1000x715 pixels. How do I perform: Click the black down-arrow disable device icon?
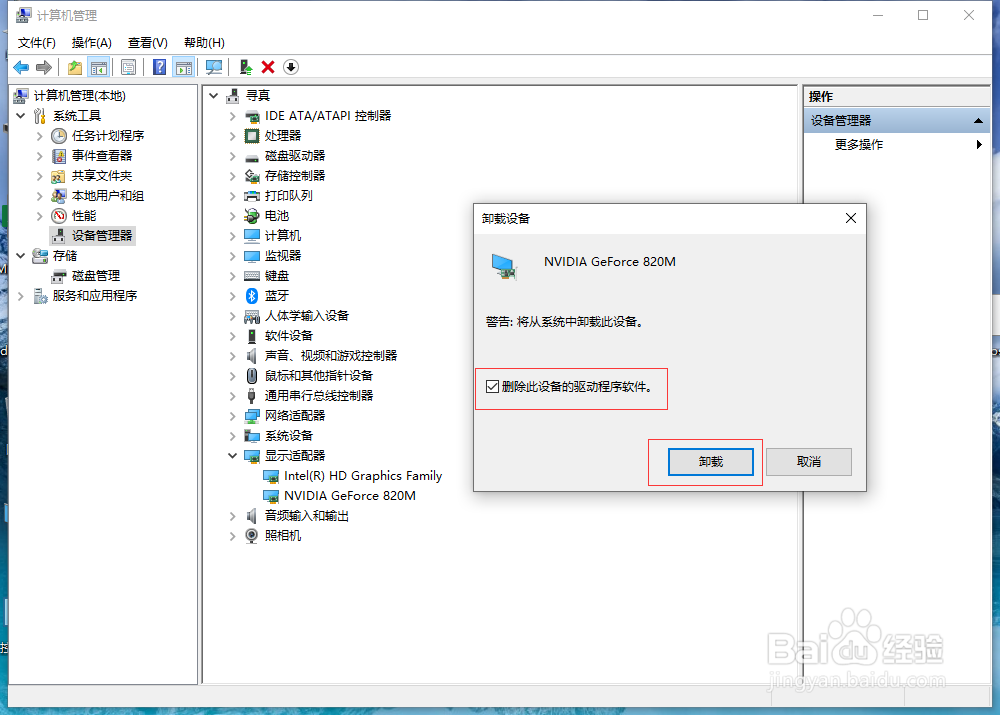tap(291, 67)
